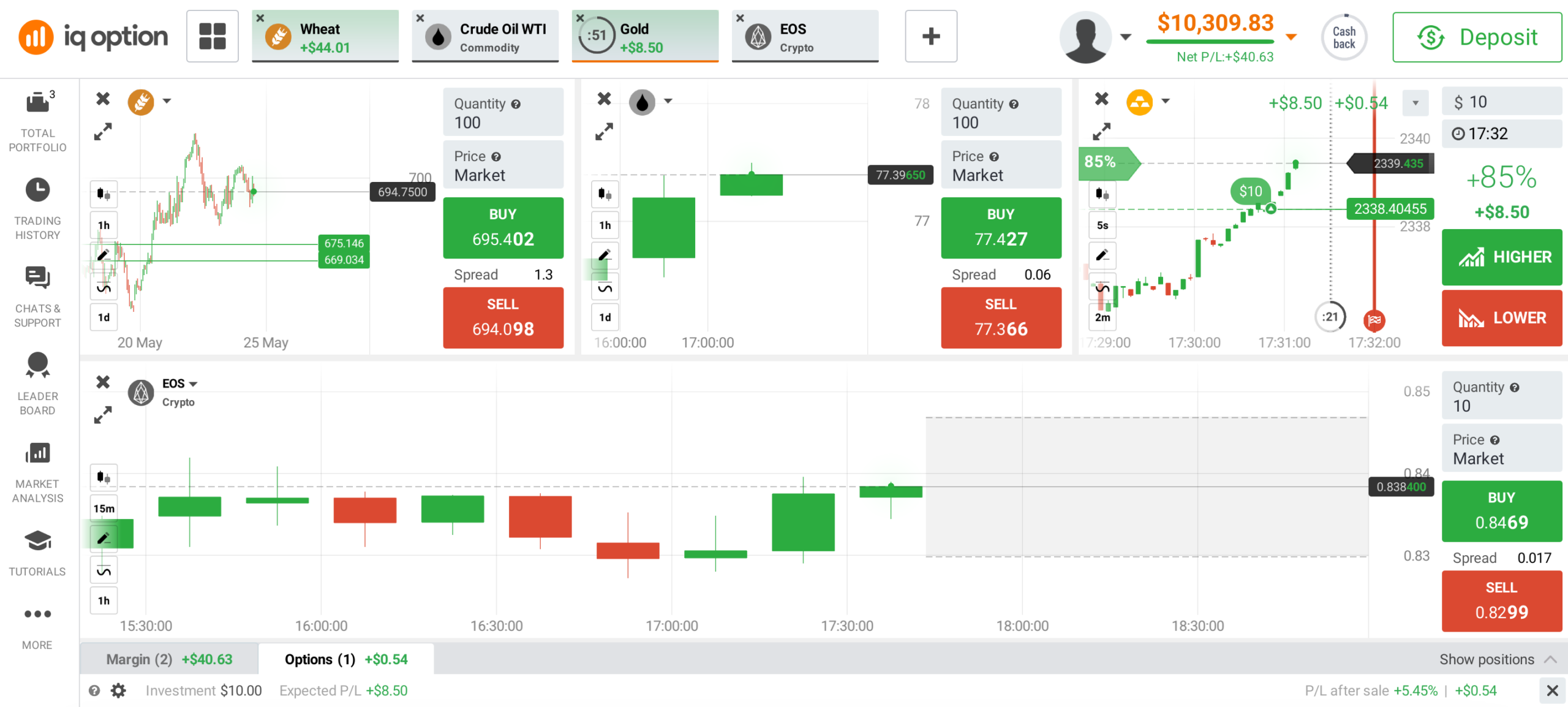
Task: Toggle candlestick chart type on EOS chart
Action: tap(104, 477)
